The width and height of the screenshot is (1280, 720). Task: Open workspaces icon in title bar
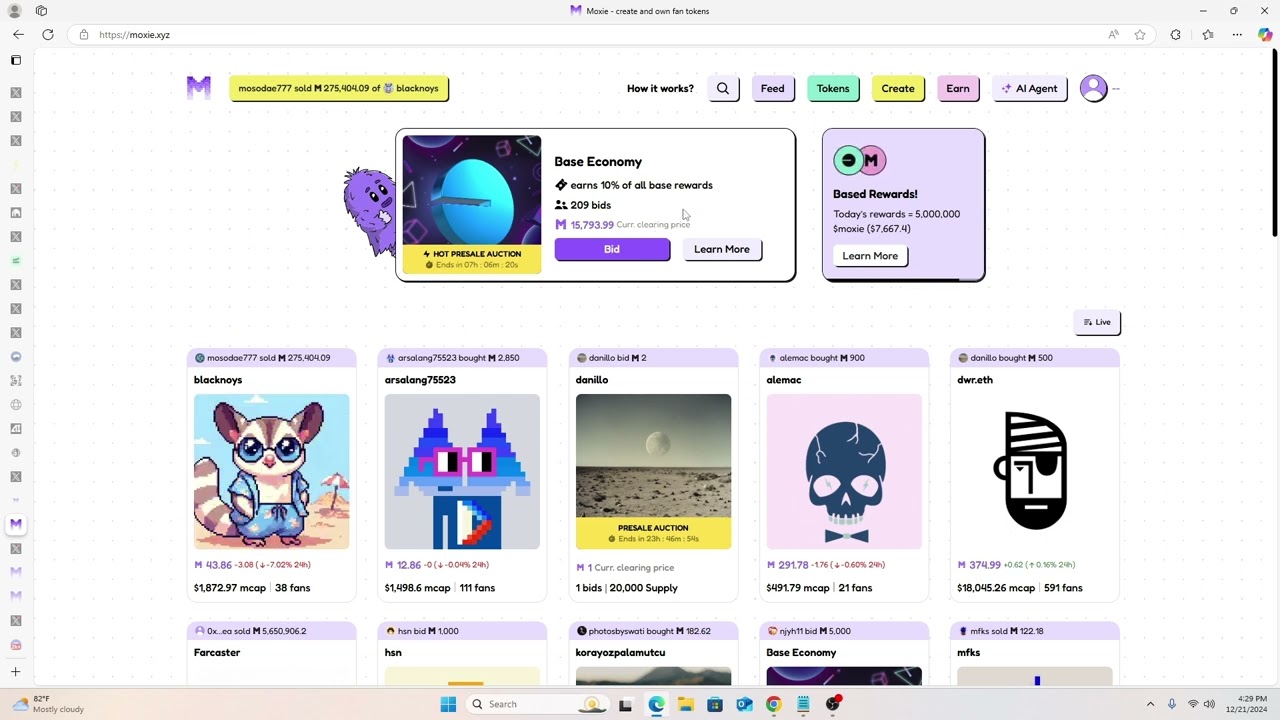(41, 10)
